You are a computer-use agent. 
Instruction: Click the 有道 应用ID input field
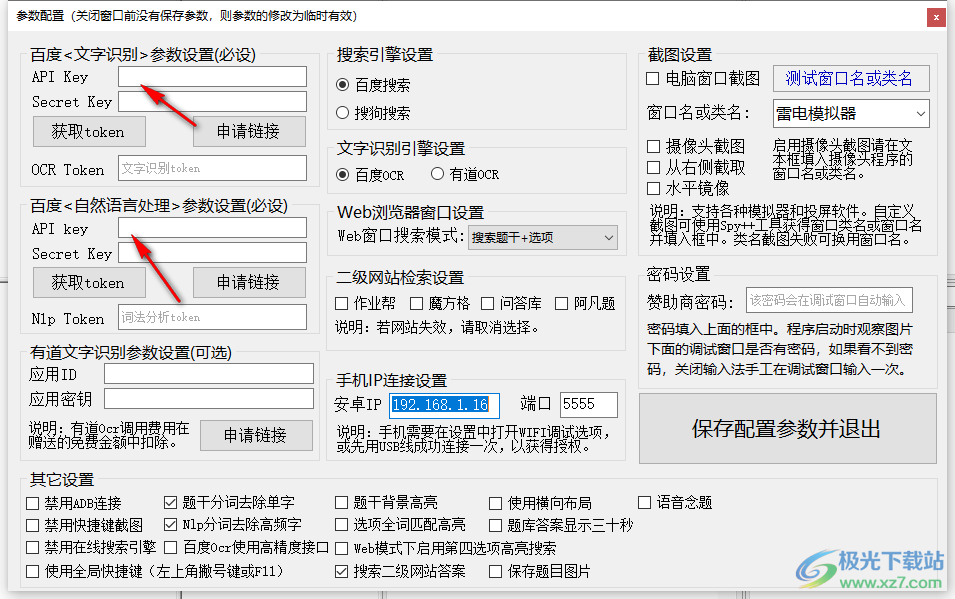click(209, 374)
